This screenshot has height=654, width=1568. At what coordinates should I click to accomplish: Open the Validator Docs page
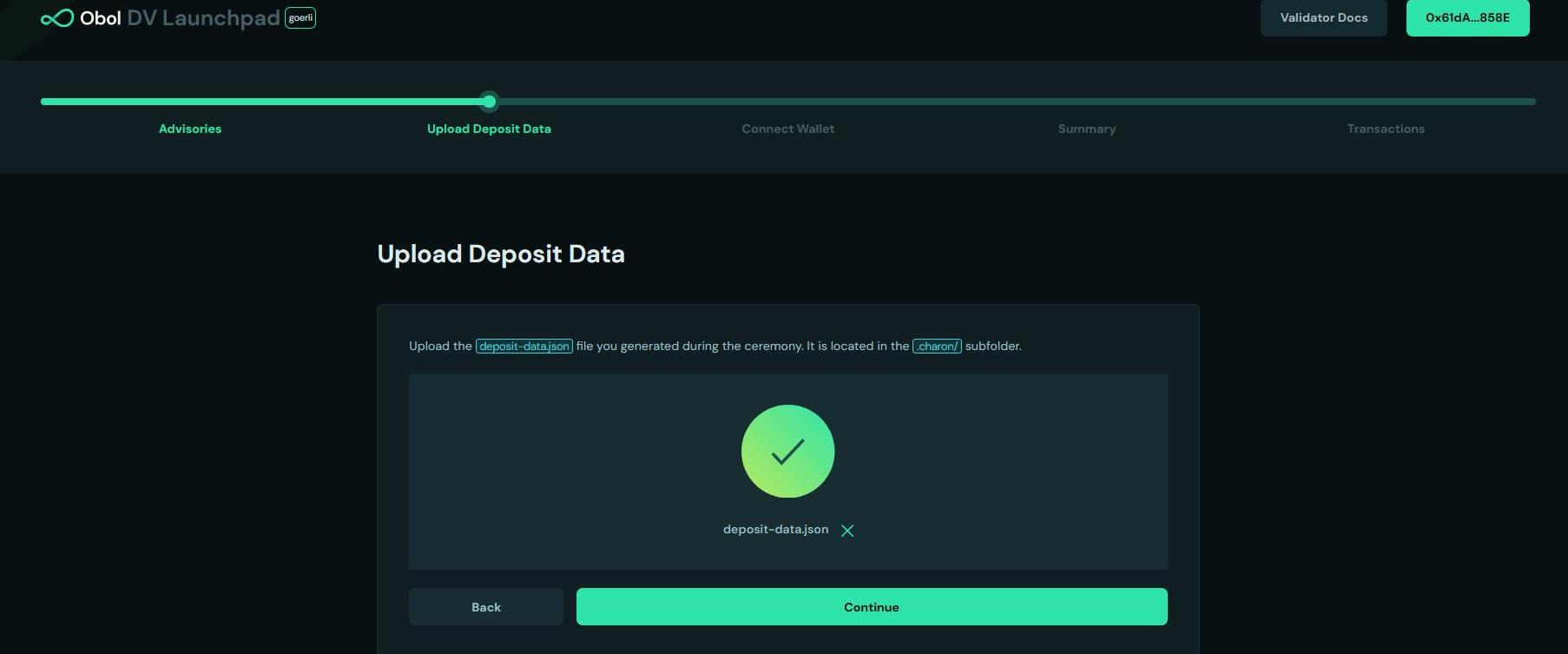click(x=1323, y=18)
